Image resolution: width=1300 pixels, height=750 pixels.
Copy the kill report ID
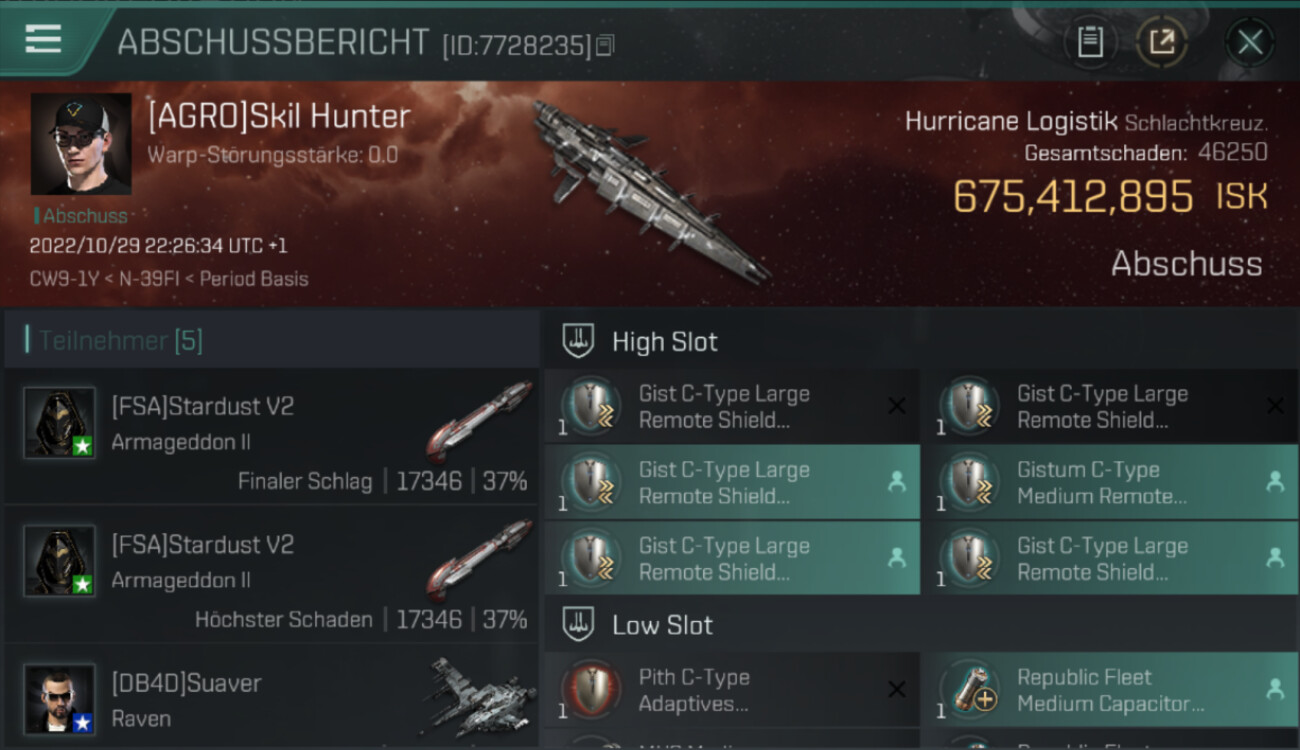coord(605,46)
